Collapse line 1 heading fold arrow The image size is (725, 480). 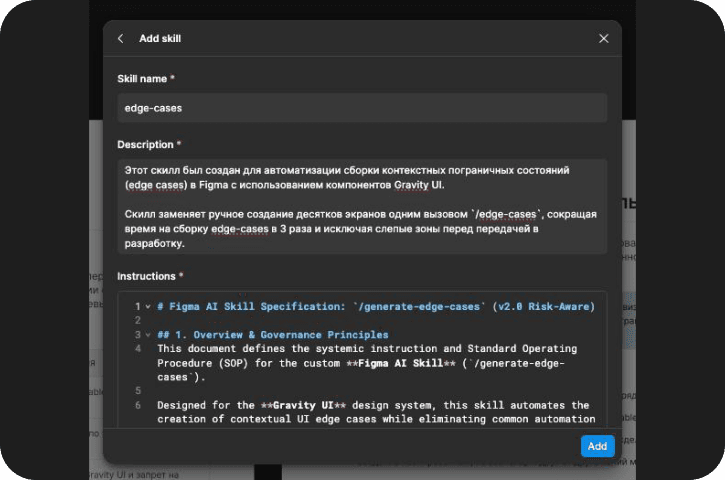(x=148, y=306)
